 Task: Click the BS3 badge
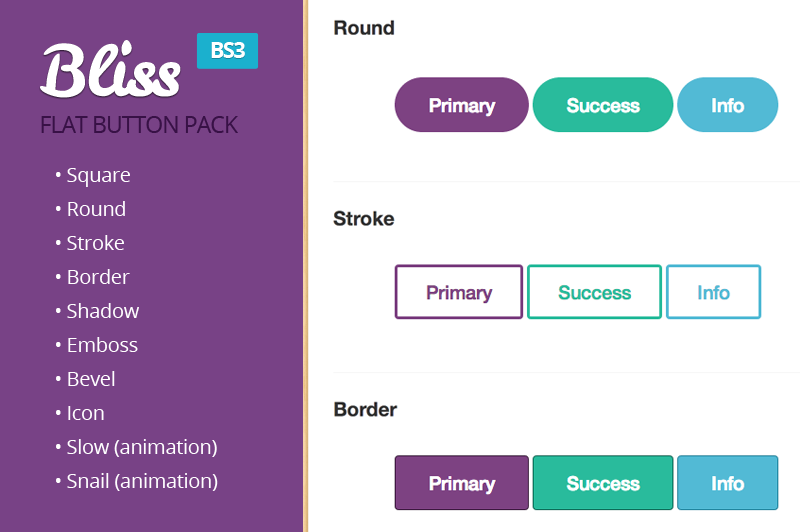[227, 50]
